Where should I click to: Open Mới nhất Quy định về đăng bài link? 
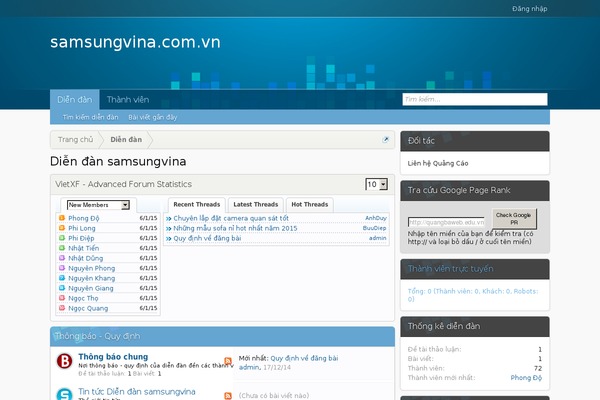304,358
